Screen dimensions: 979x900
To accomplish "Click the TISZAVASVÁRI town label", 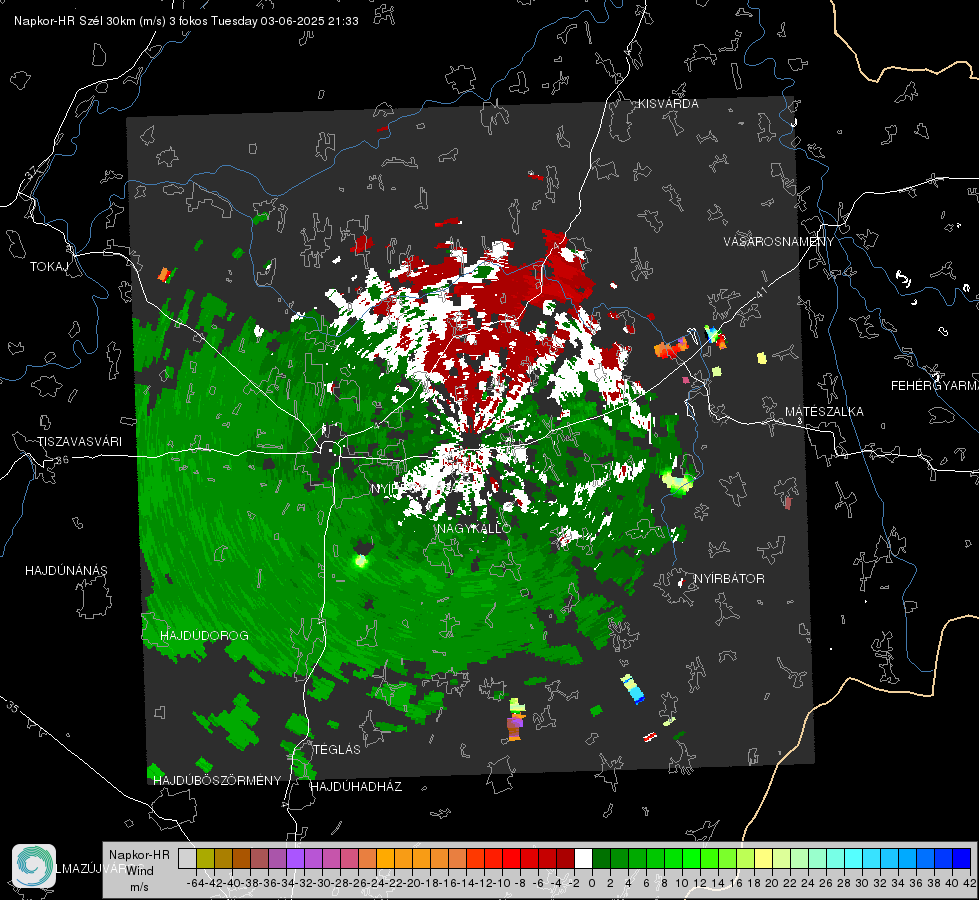I will (79, 442).
